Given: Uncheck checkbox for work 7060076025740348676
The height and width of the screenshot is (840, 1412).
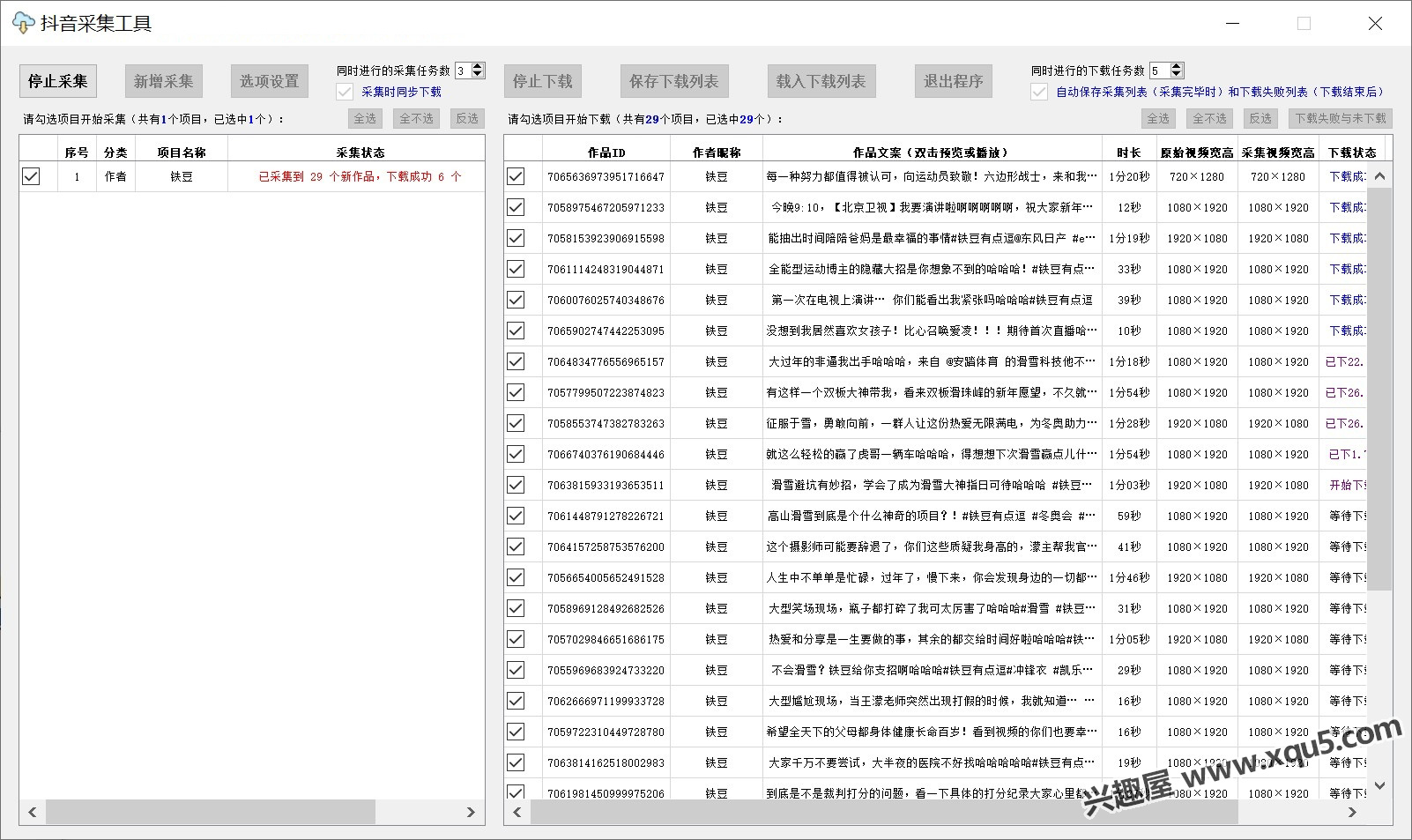Looking at the screenshot, I should click(x=516, y=300).
